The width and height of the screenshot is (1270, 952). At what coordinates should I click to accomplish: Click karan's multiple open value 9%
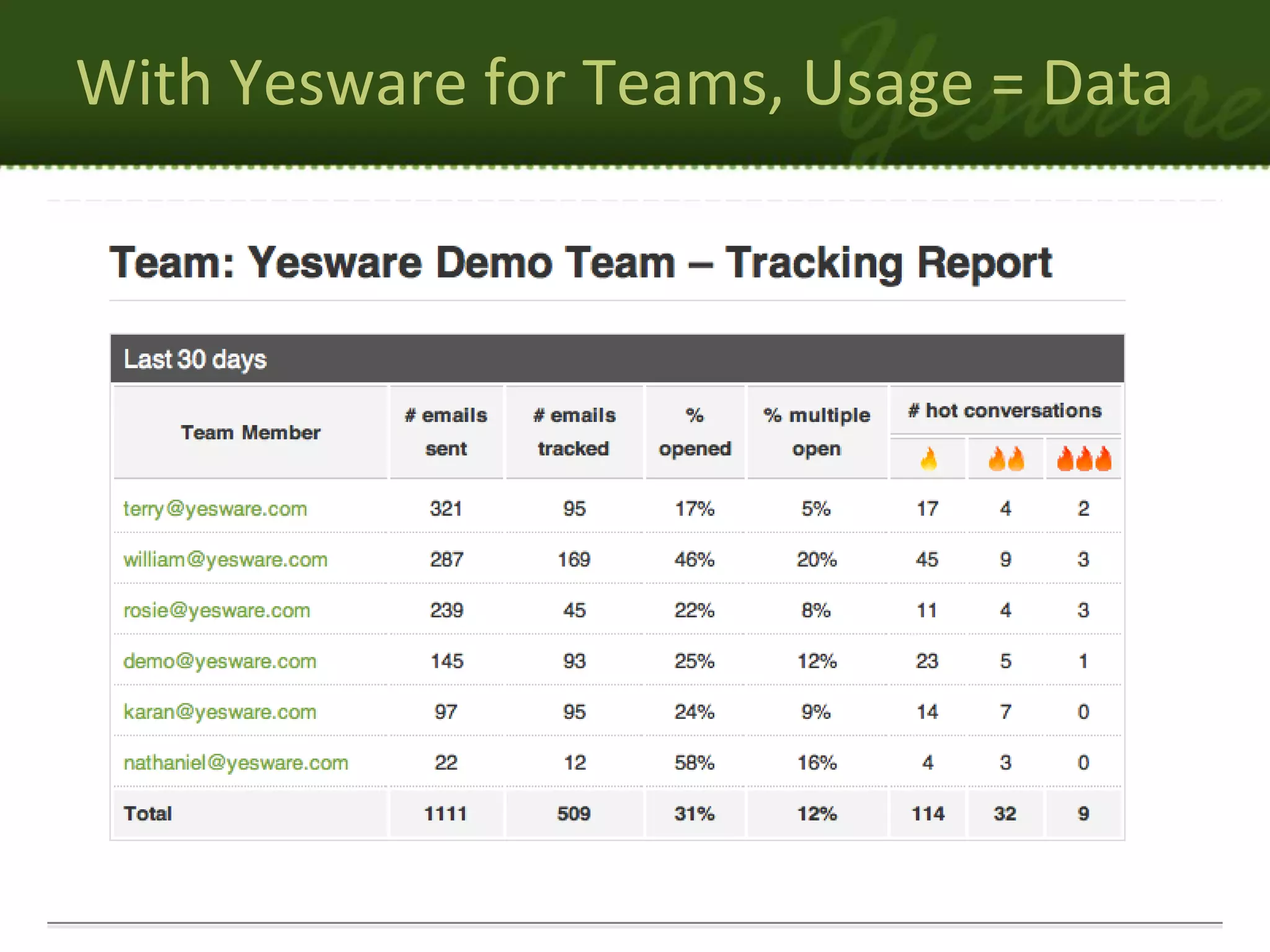click(x=816, y=712)
